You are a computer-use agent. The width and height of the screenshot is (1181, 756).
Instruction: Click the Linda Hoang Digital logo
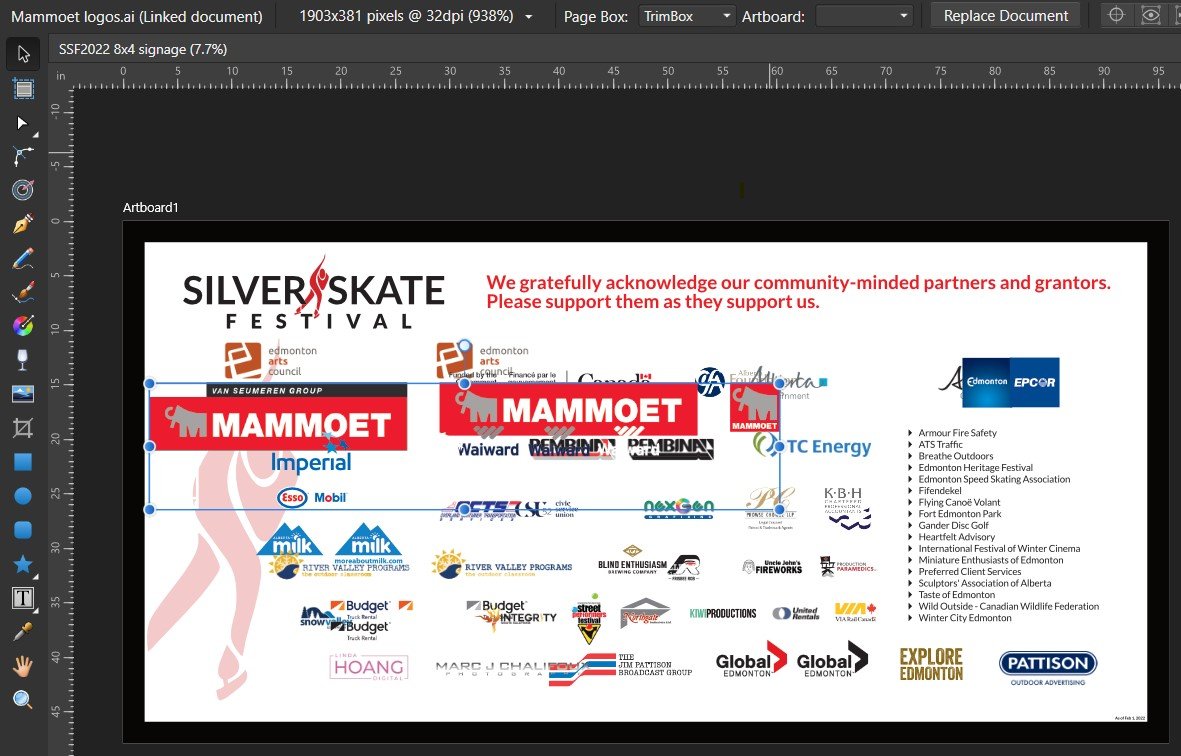369,666
